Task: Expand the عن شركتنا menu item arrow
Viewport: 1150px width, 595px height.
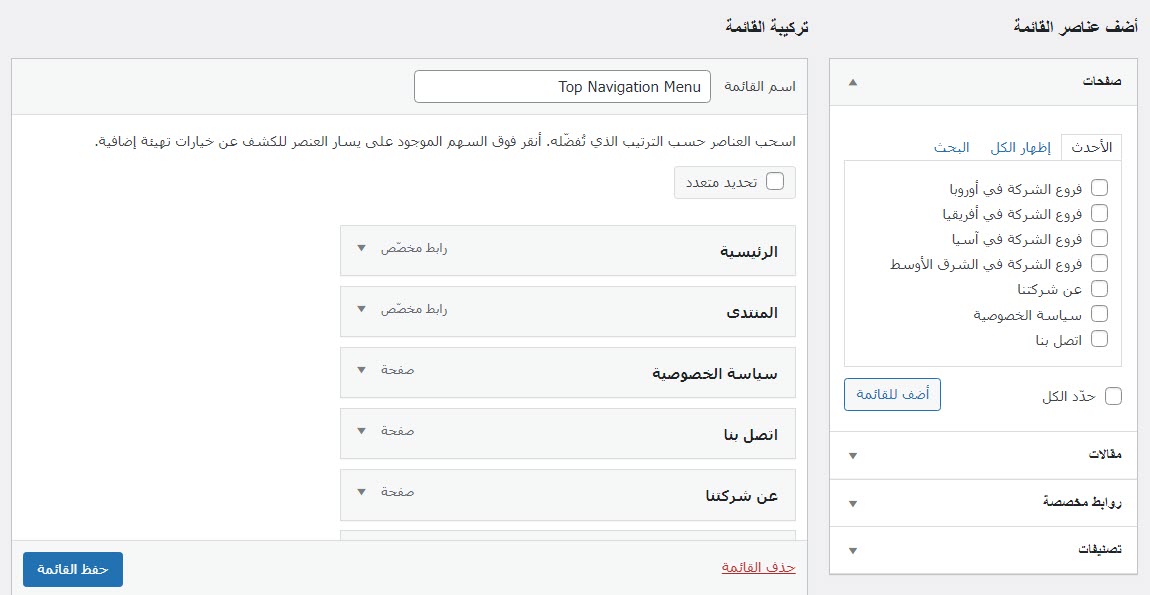Action: click(x=361, y=492)
